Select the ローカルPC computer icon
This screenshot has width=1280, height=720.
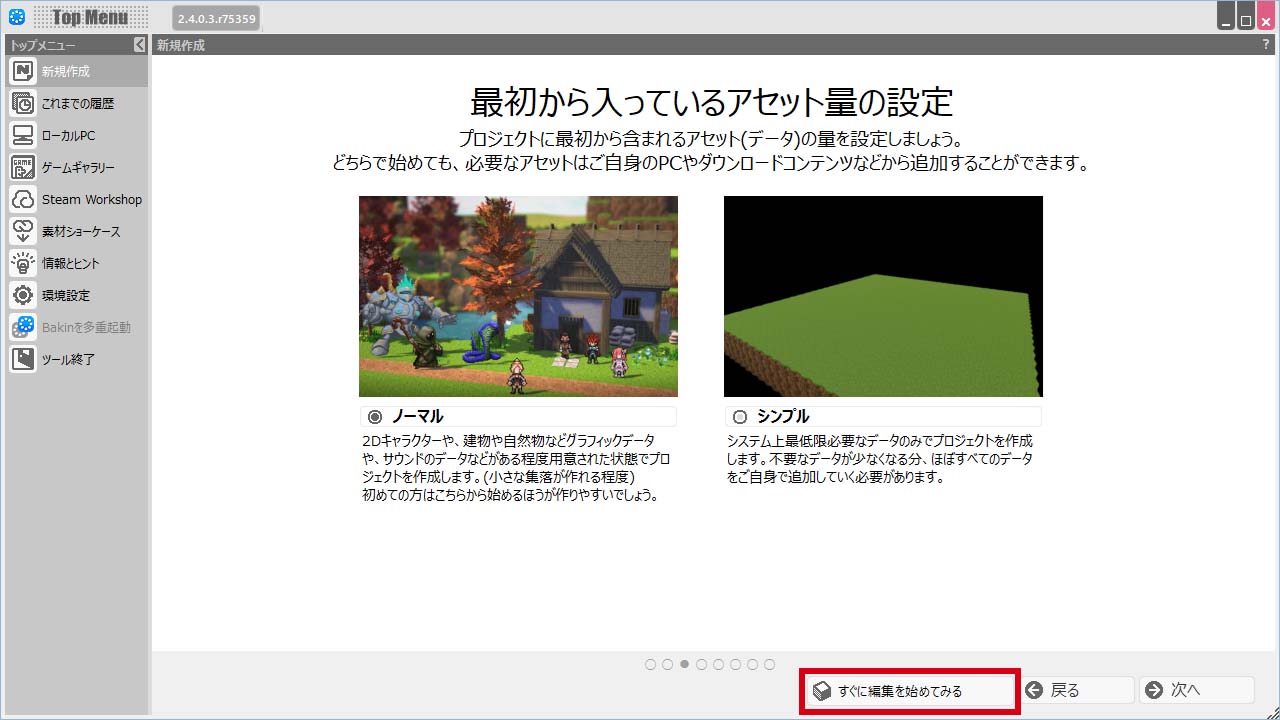23,135
